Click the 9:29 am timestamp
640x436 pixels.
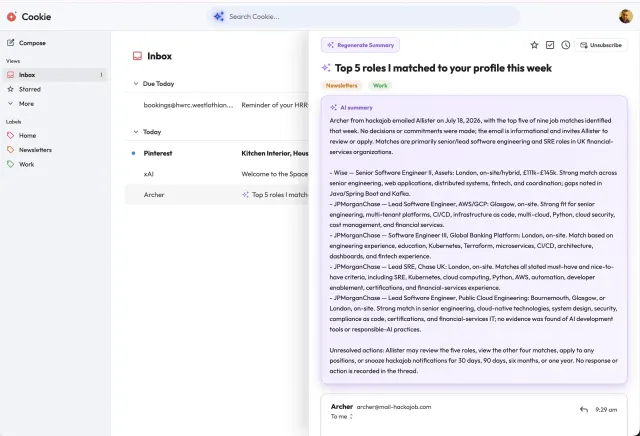pyautogui.click(x=606, y=409)
